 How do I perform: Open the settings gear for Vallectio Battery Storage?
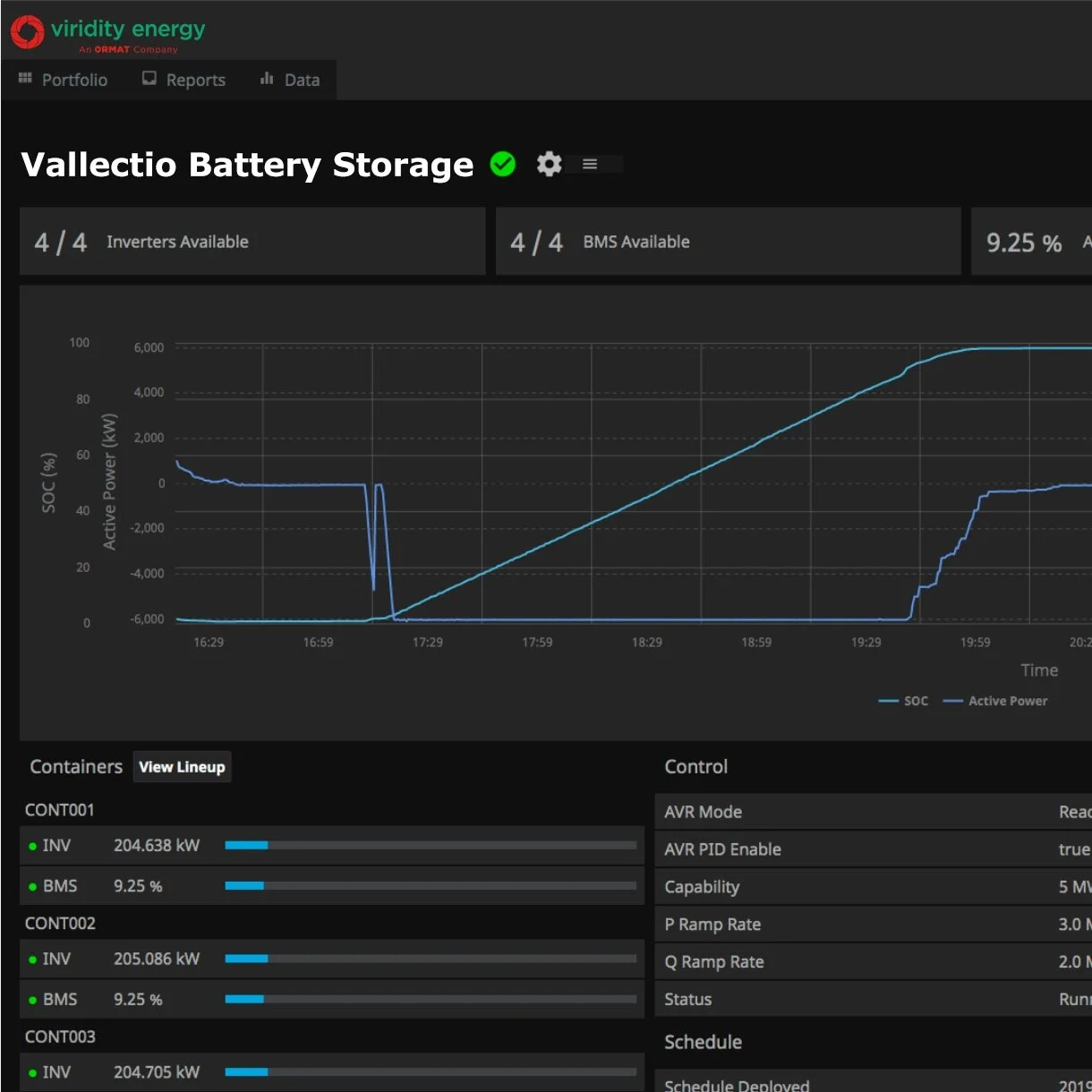(x=549, y=164)
